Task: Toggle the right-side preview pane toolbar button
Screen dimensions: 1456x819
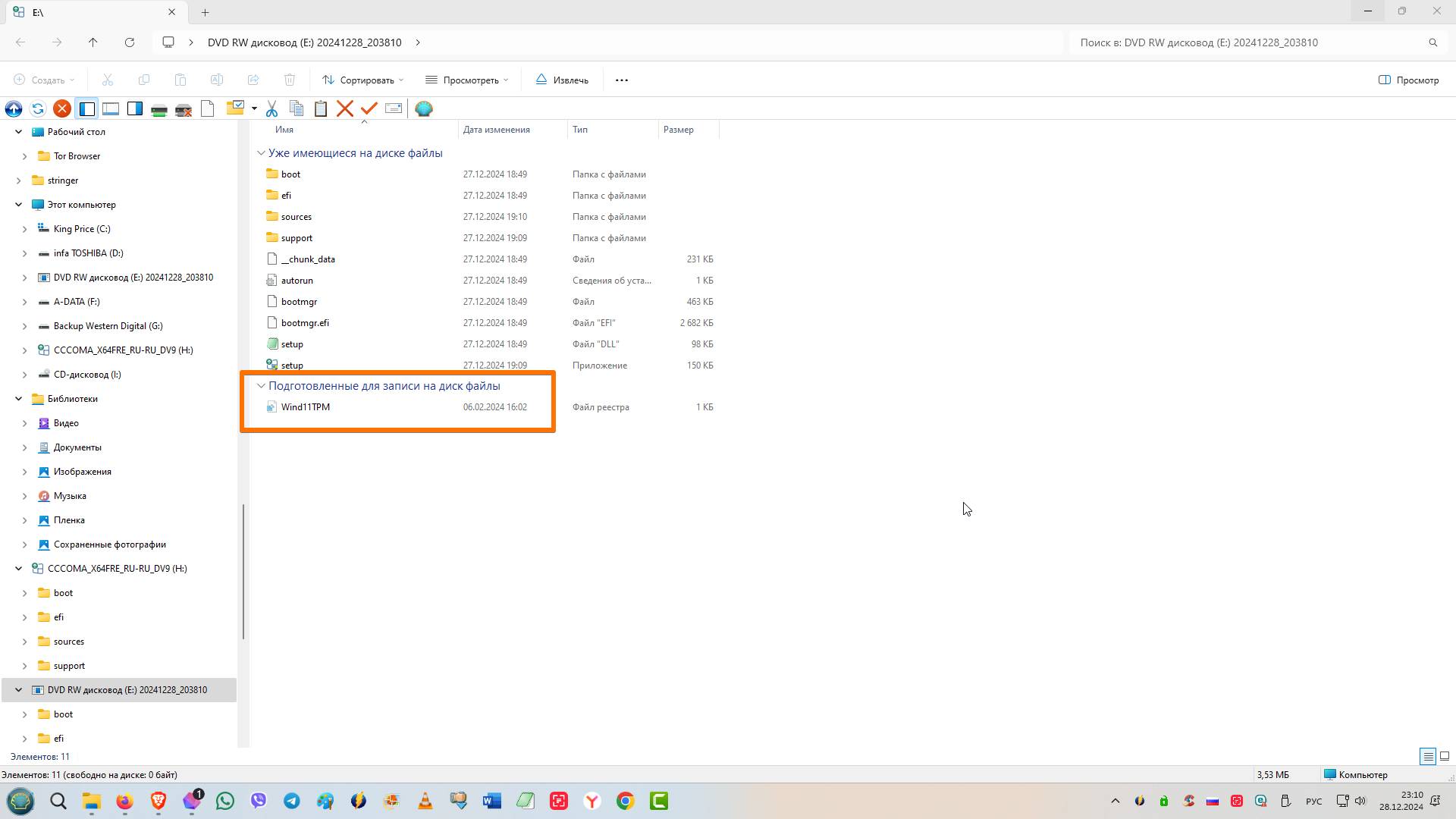Action: (x=135, y=109)
